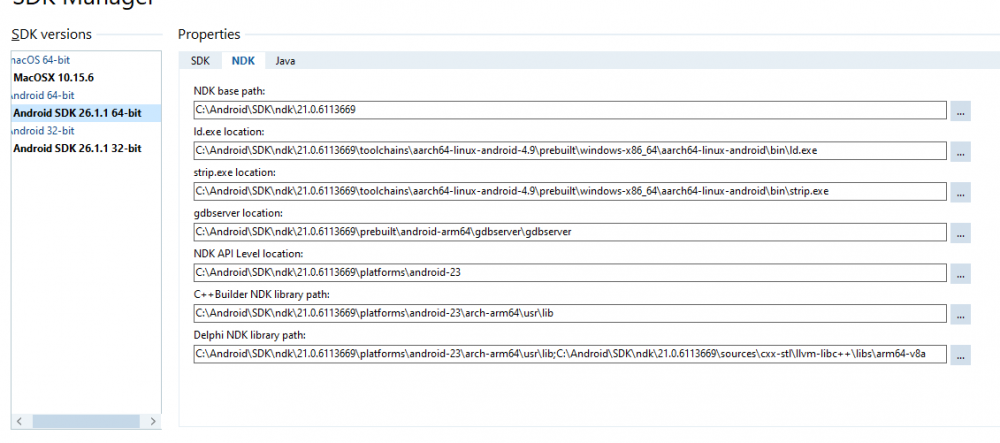Viewport: 1000px width, 443px height.
Task: Focus the gdbserver location text field
Action: [570, 232]
